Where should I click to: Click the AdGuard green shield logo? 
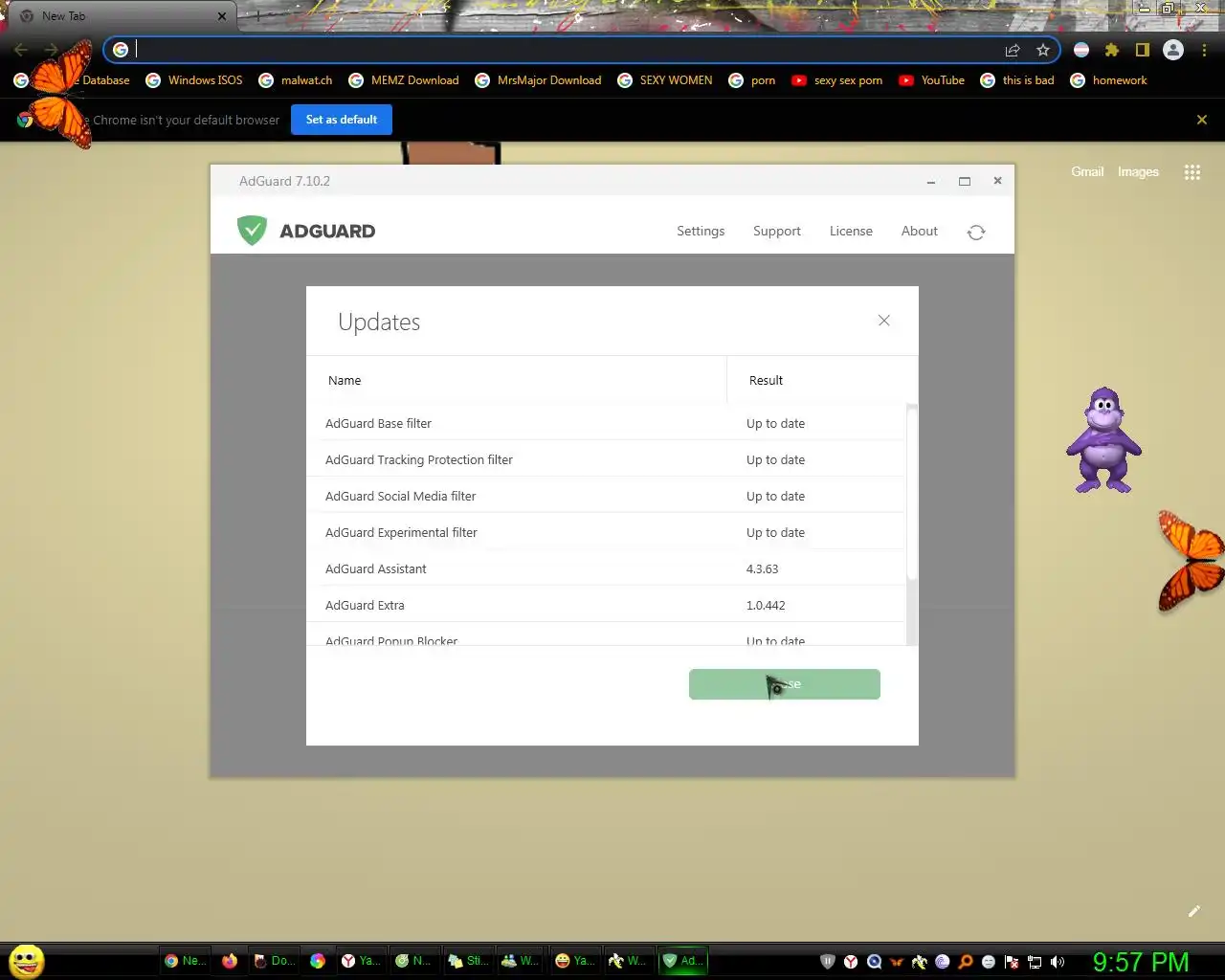pos(252,231)
